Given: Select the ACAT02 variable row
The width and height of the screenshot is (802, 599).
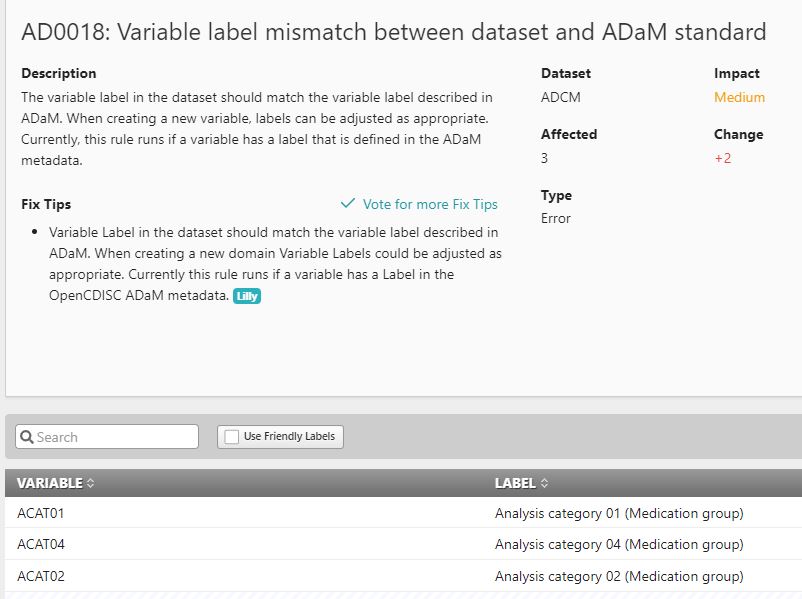Looking at the screenshot, I should tap(404, 576).
